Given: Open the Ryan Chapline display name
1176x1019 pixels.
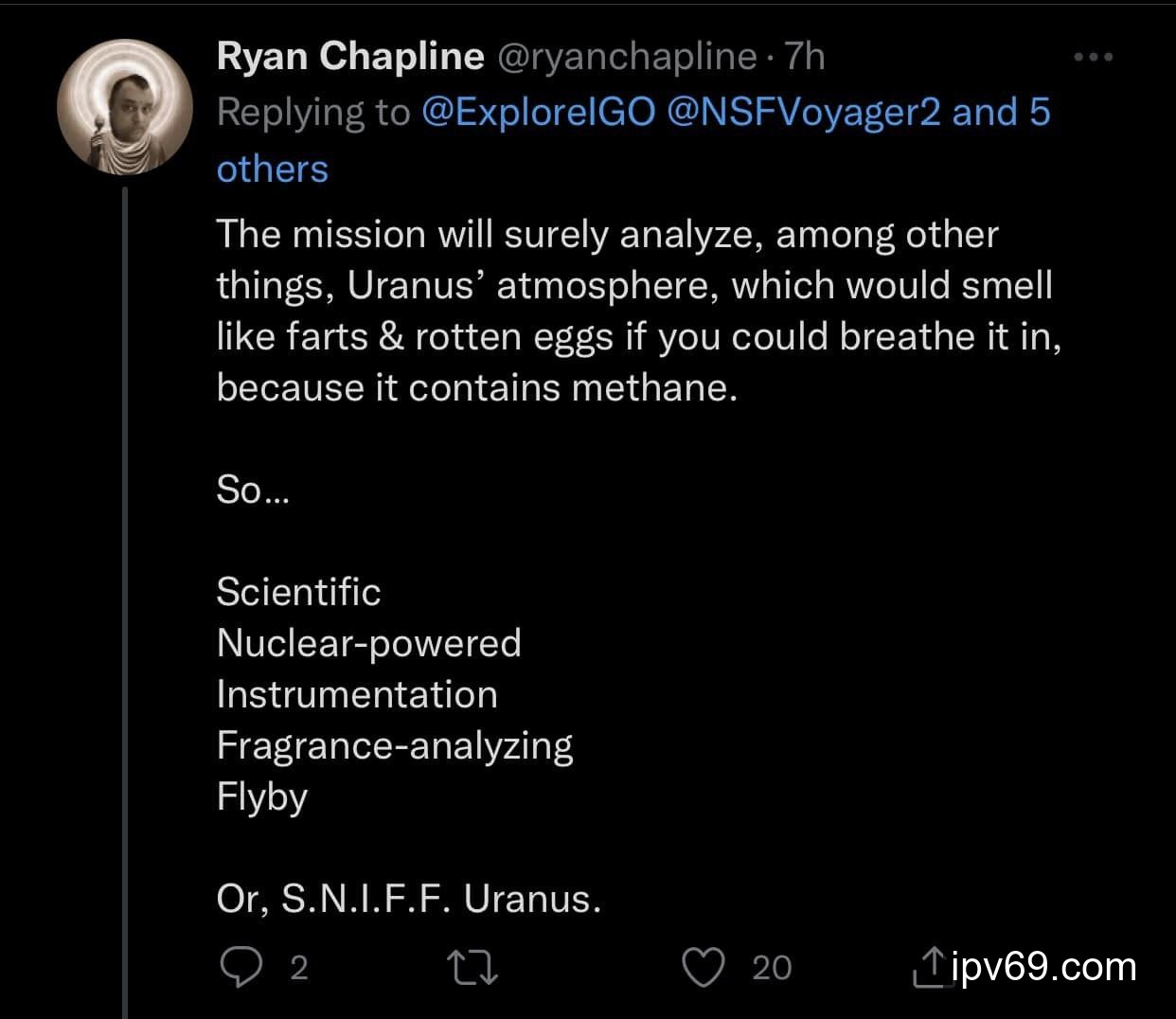Looking at the screenshot, I should (x=350, y=57).
